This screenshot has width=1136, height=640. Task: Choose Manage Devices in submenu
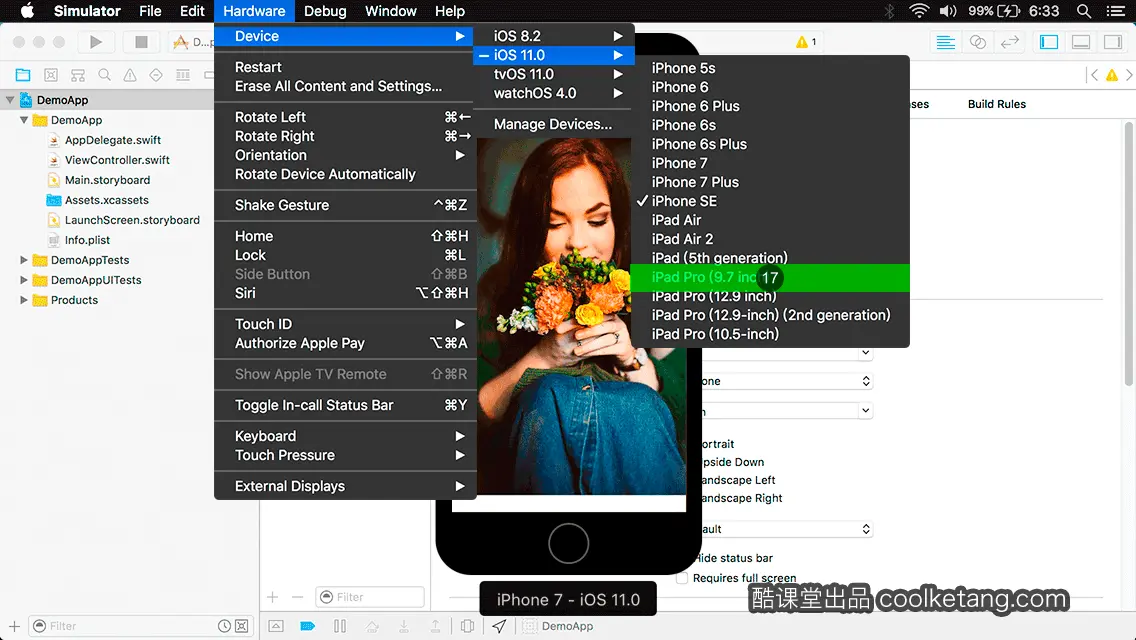(554, 124)
